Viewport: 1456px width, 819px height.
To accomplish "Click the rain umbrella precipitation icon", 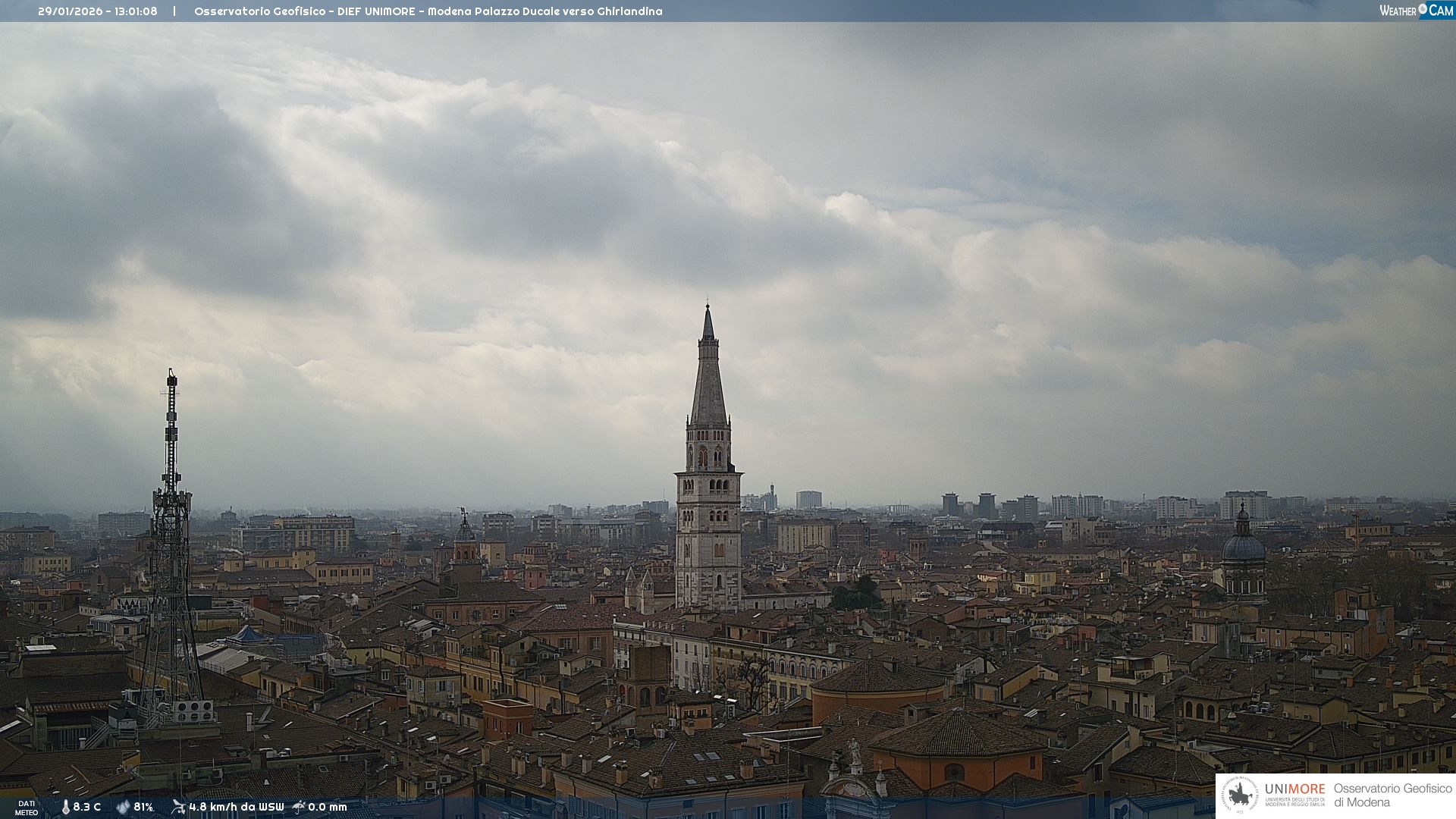I will [299, 807].
